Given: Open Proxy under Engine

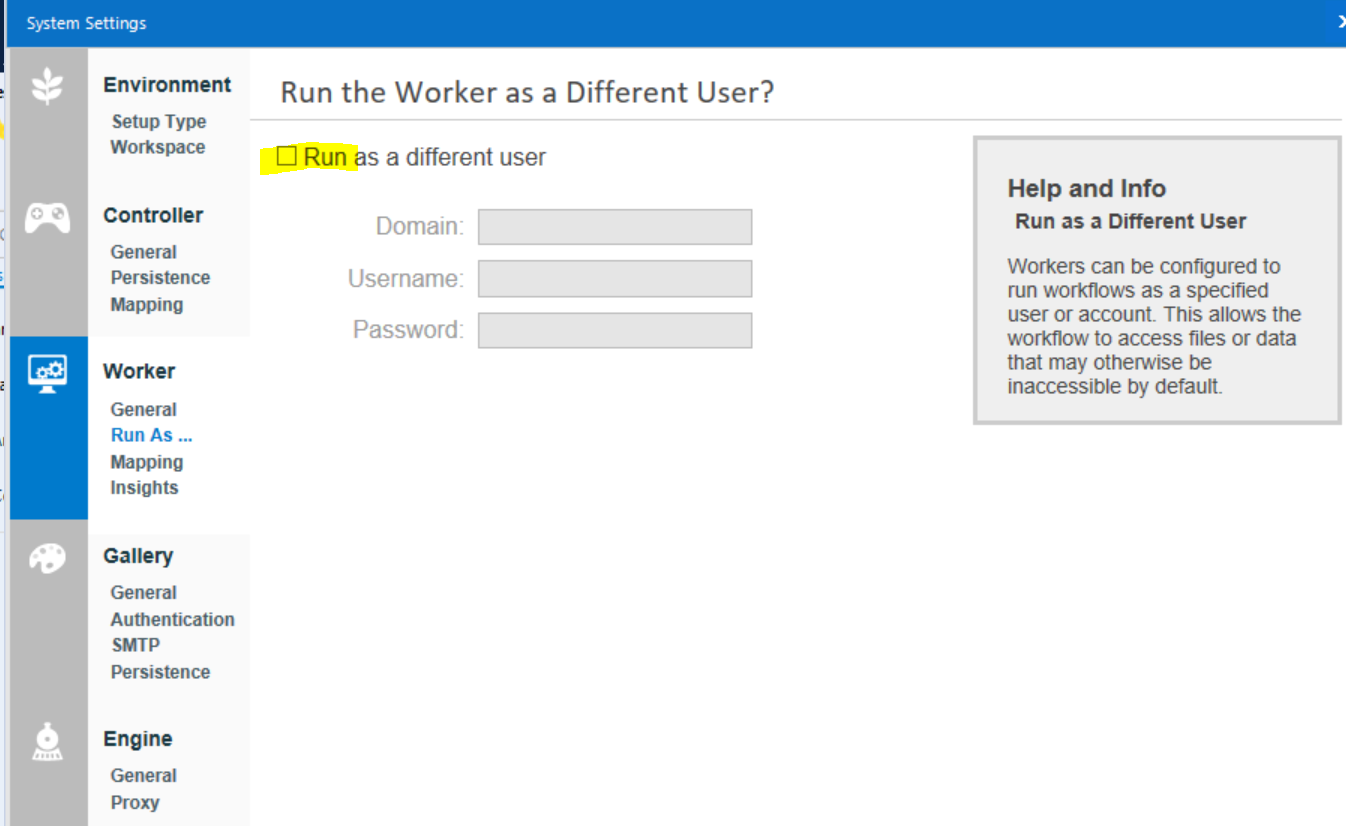Looking at the screenshot, I should pos(135,802).
